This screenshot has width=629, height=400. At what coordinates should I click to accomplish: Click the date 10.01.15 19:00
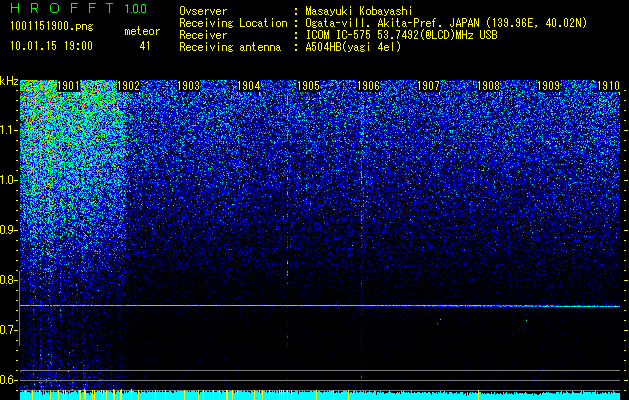click(51, 46)
